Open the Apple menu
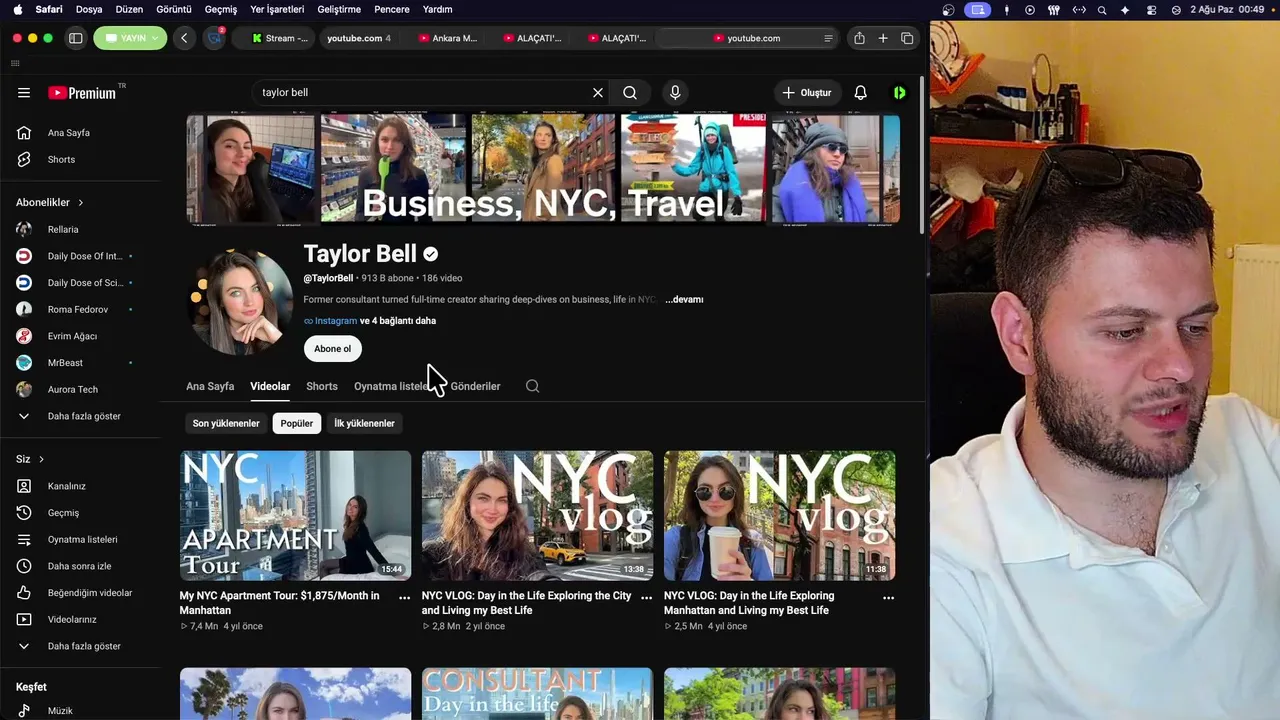1280x720 pixels. [x=17, y=9]
